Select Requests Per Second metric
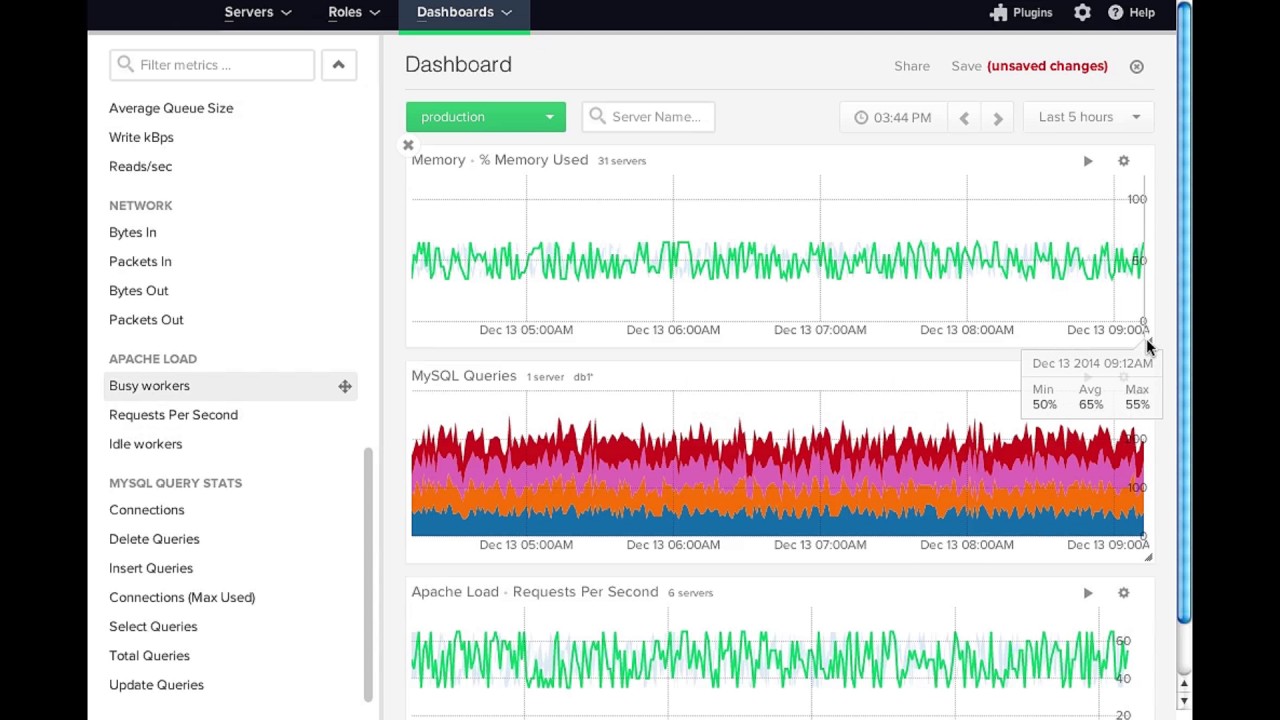1280x720 pixels. coord(173,414)
